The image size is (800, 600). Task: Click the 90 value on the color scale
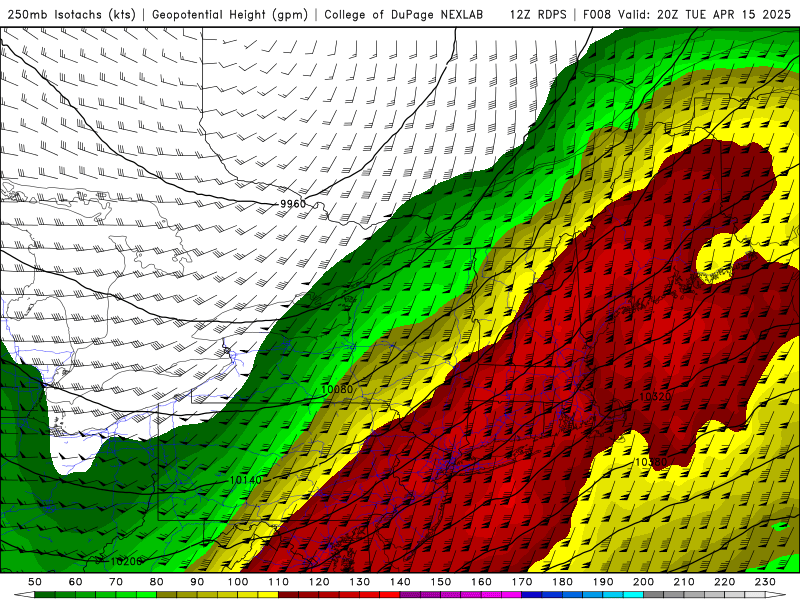coord(197,582)
